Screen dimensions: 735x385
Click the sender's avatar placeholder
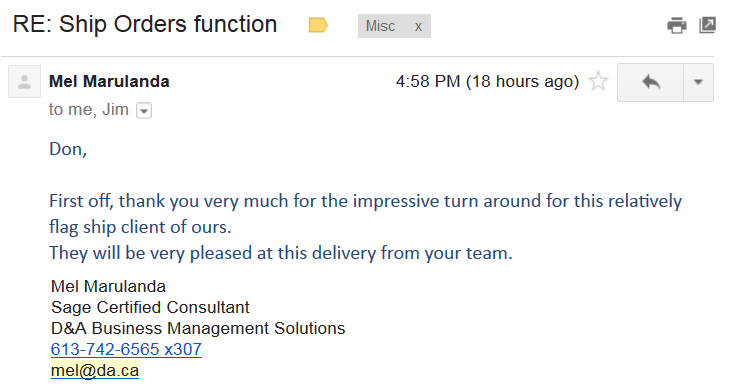24,82
